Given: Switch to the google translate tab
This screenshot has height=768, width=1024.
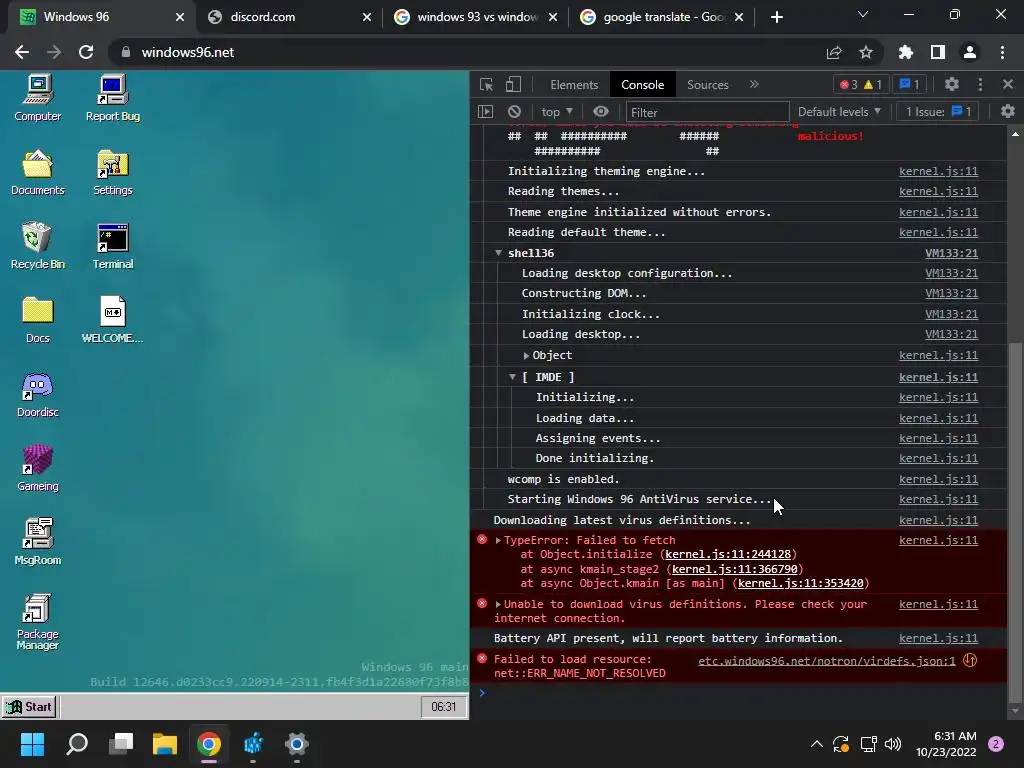Looking at the screenshot, I should coord(663,17).
